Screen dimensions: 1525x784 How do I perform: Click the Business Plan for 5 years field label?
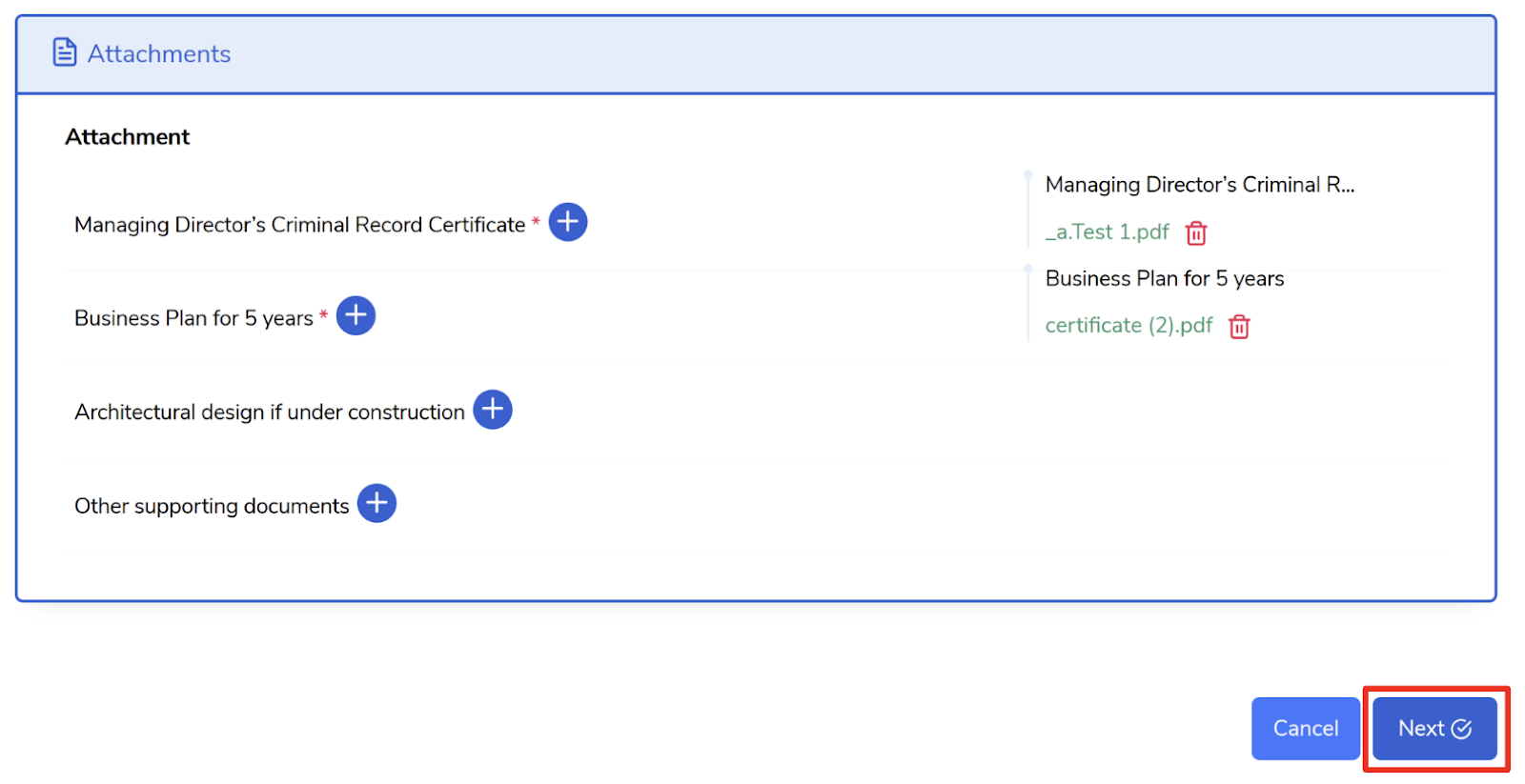(193, 318)
